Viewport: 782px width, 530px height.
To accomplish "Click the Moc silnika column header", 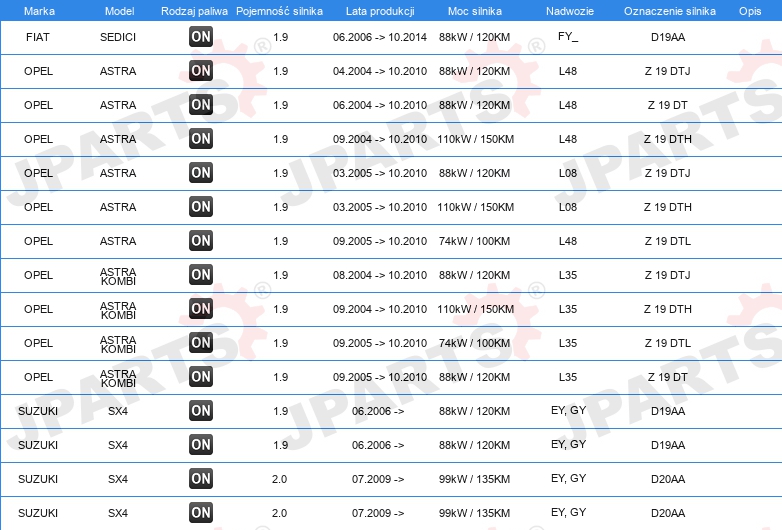I will [x=475, y=11].
